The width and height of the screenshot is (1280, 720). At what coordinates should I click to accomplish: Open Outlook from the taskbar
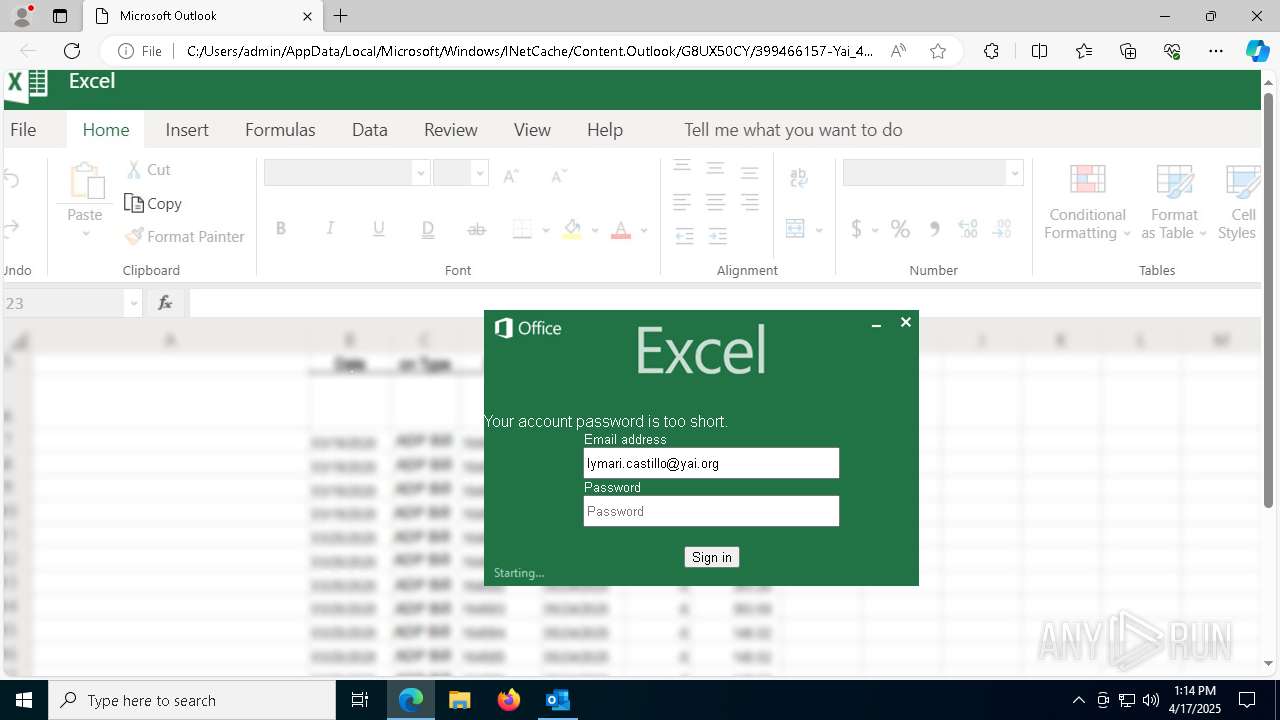[x=558, y=700]
